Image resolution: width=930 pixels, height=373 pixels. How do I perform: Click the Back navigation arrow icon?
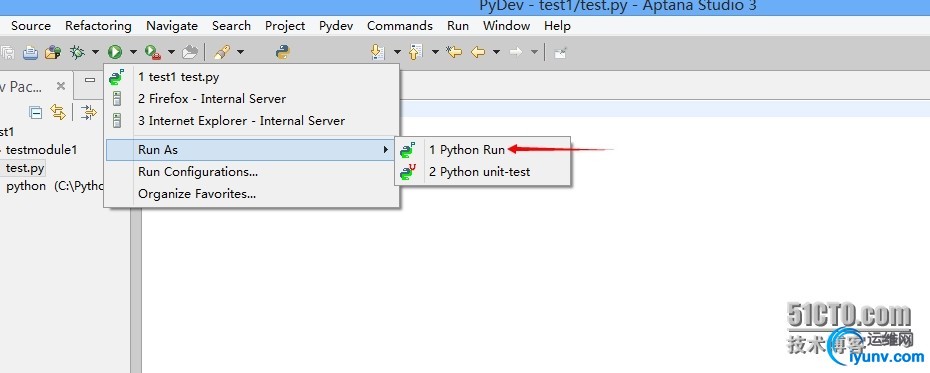pos(478,52)
